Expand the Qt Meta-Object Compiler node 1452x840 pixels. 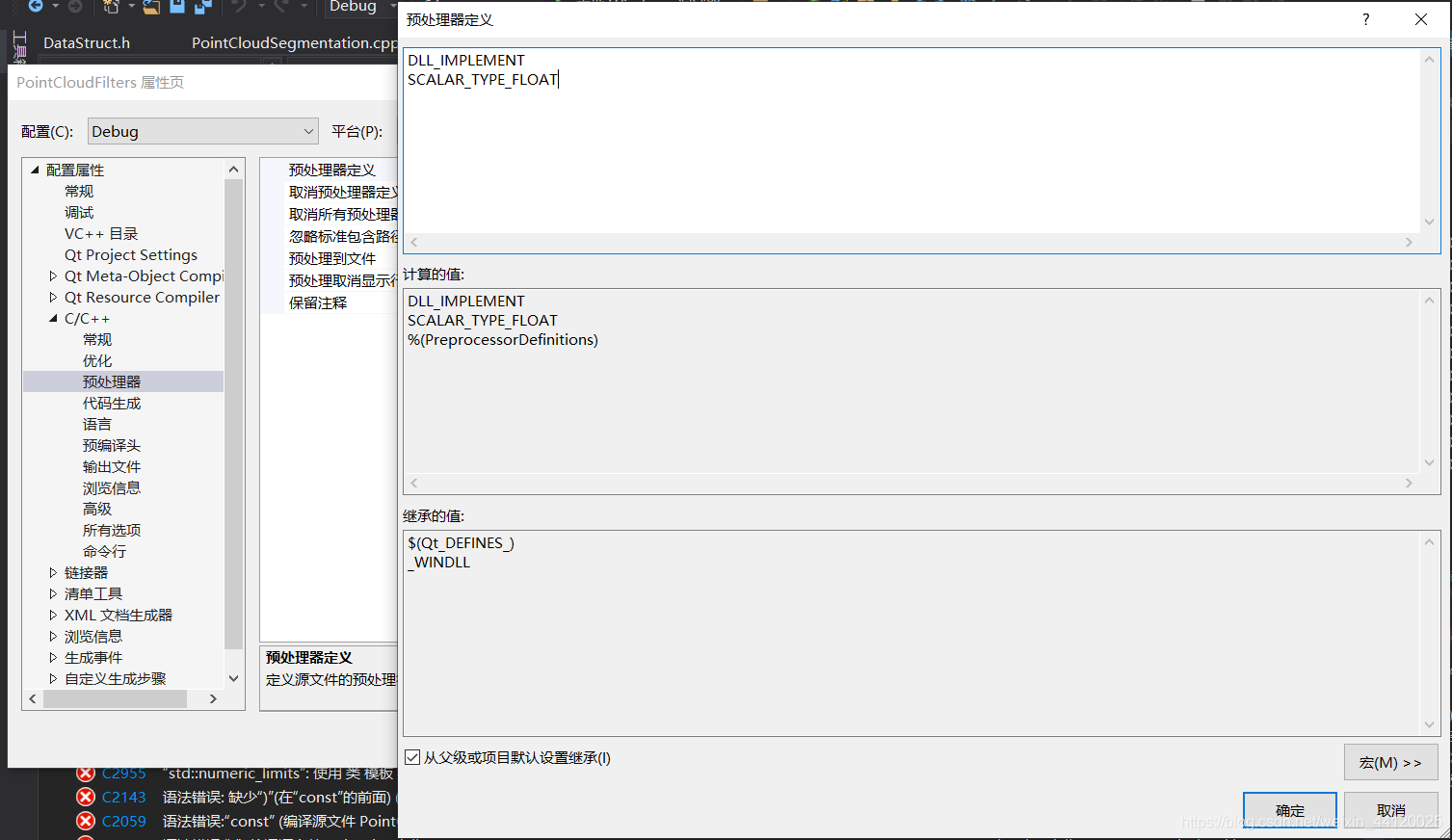point(53,276)
